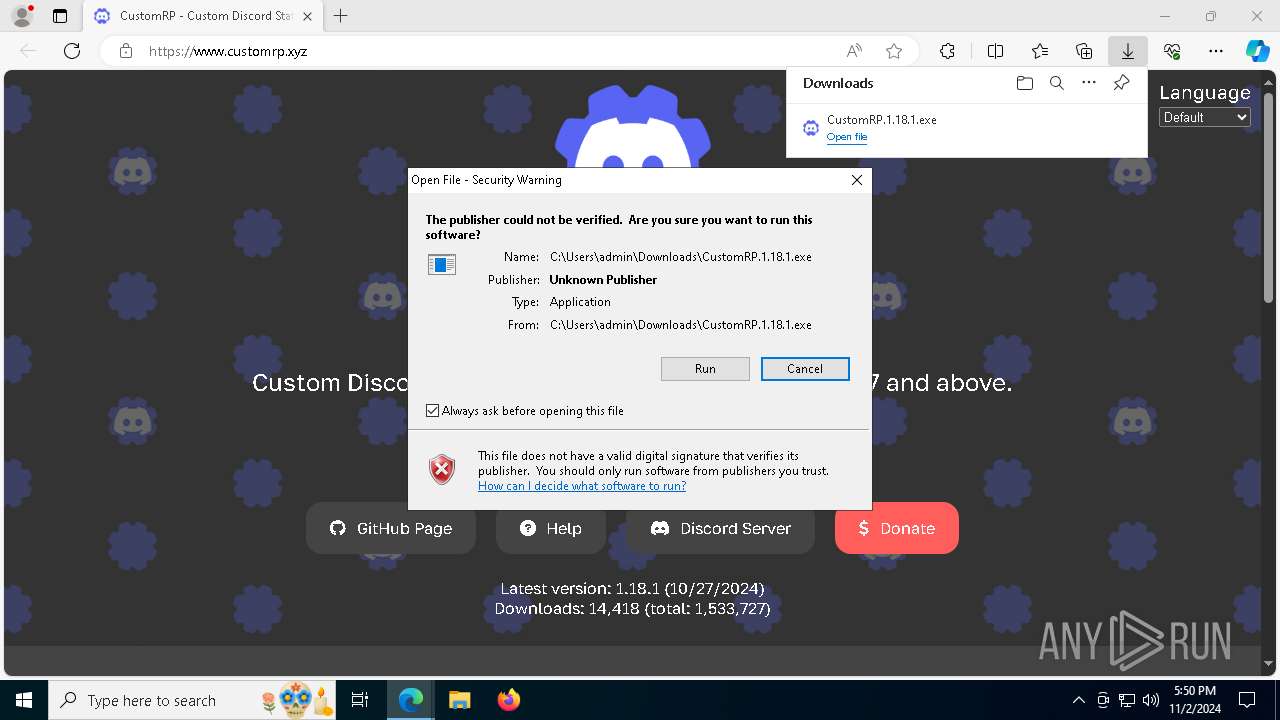Viewport: 1280px width, 720px height.
Task: Open a new browser tab
Action: coord(341,16)
